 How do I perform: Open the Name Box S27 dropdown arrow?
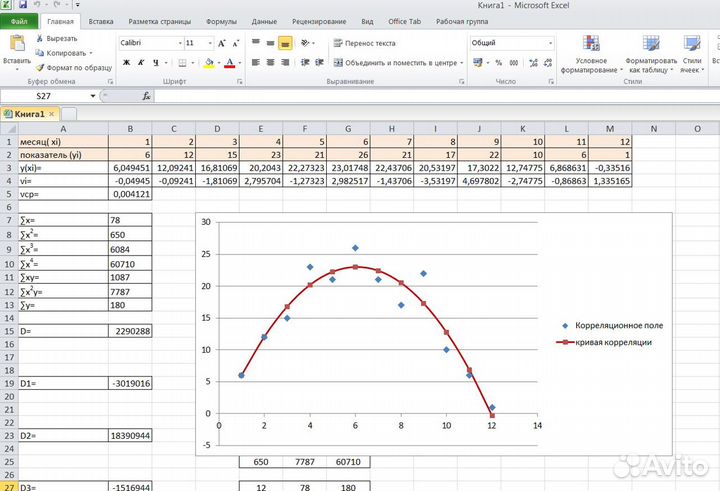click(93, 96)
